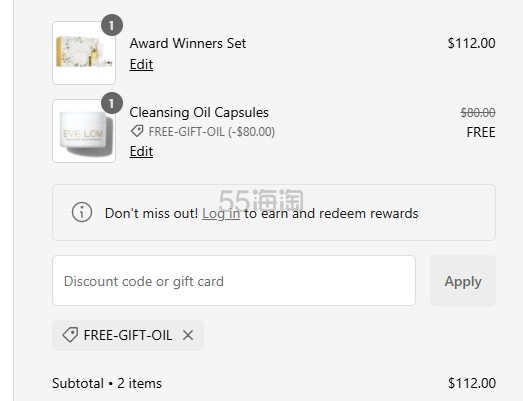Click the Cleansing Oil Capsules product thumbnail
The width and height of the screenshot is (523, 401).
[x=84, y=131]
